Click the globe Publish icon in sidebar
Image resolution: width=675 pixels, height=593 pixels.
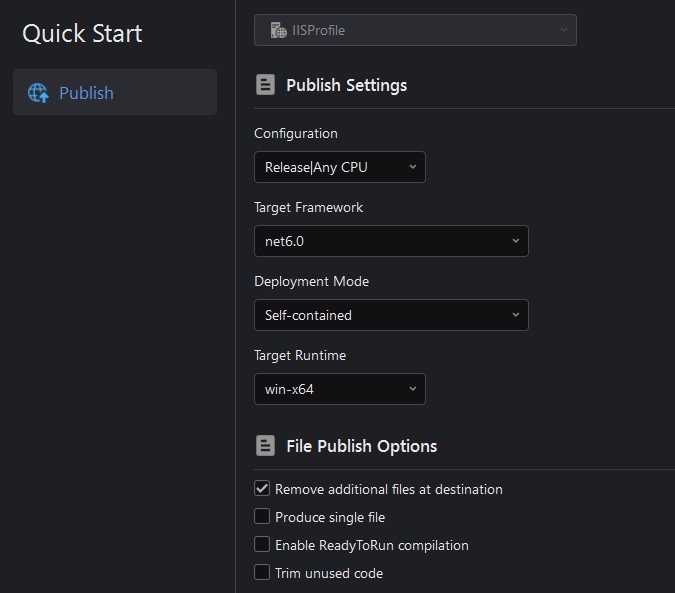pos(38,93)
